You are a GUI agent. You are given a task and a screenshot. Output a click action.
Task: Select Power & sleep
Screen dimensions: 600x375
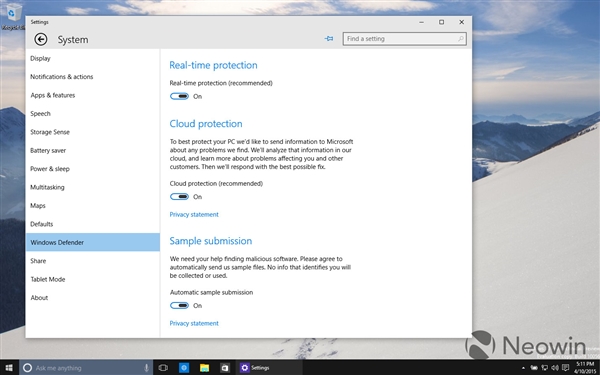tap(93, 169)
